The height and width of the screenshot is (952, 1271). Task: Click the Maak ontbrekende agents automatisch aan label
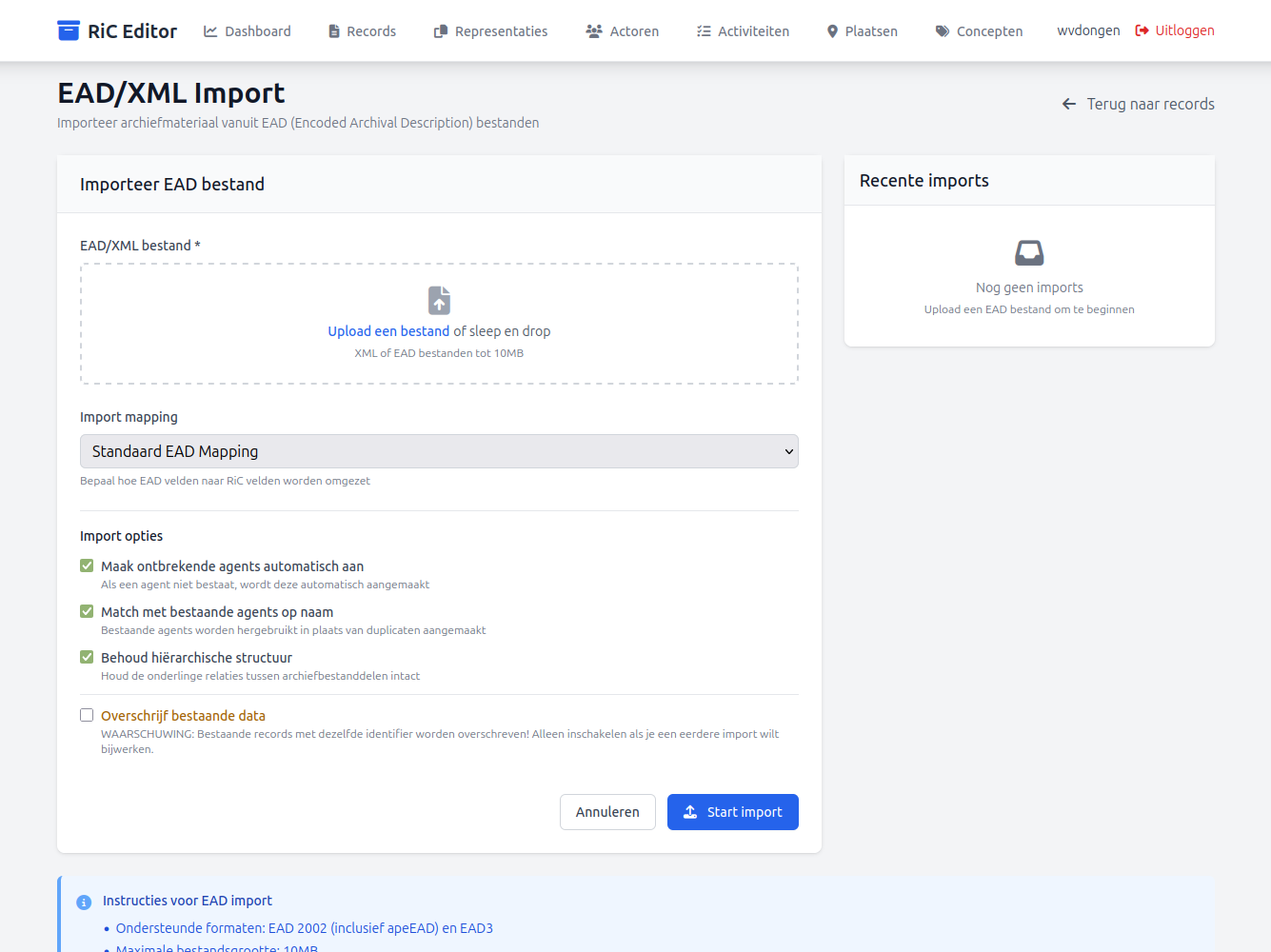tap(232, 566)
